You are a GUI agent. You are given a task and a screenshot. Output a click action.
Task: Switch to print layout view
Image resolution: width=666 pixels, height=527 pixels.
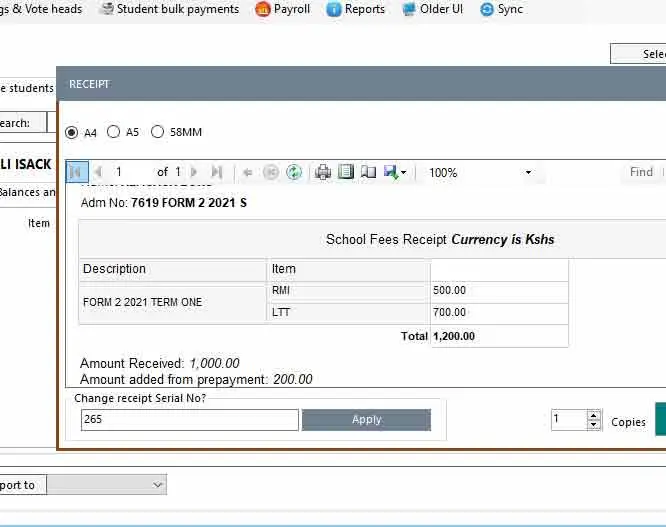pyautogui.click(x=346, y=172)
